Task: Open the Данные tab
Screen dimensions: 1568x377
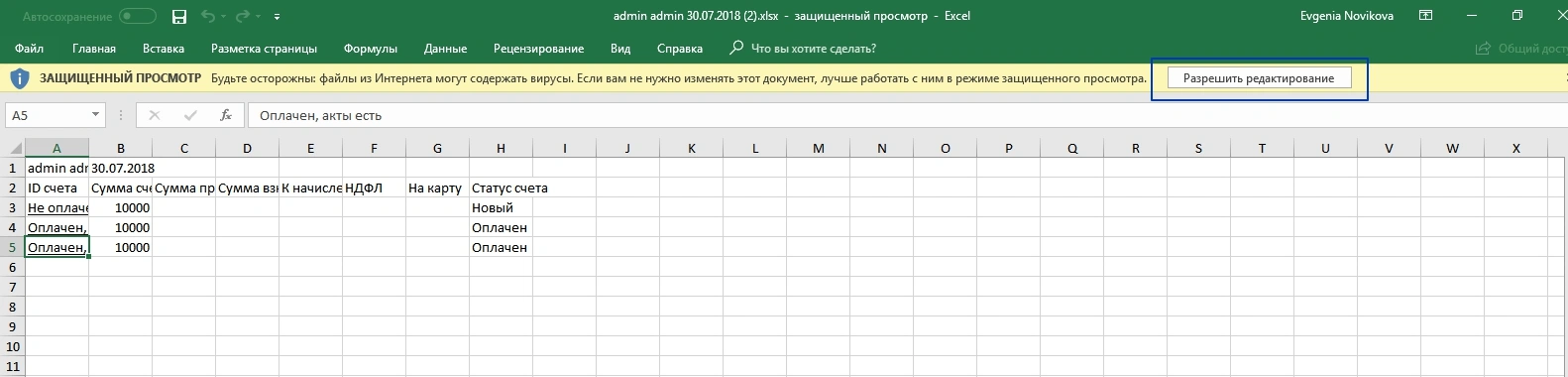Action: 445,49
